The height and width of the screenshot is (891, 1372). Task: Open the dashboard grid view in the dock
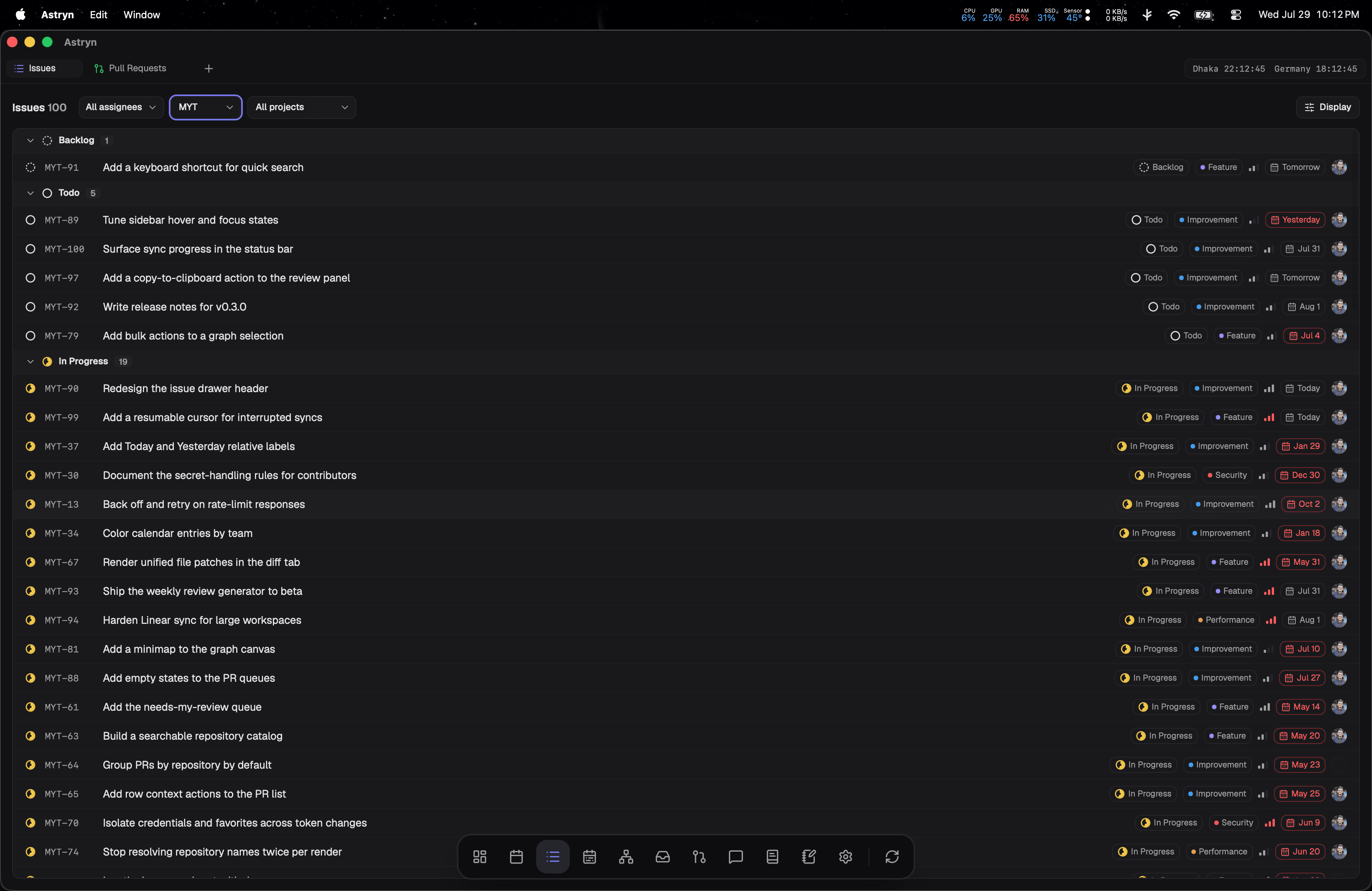[x=479, y=856]
